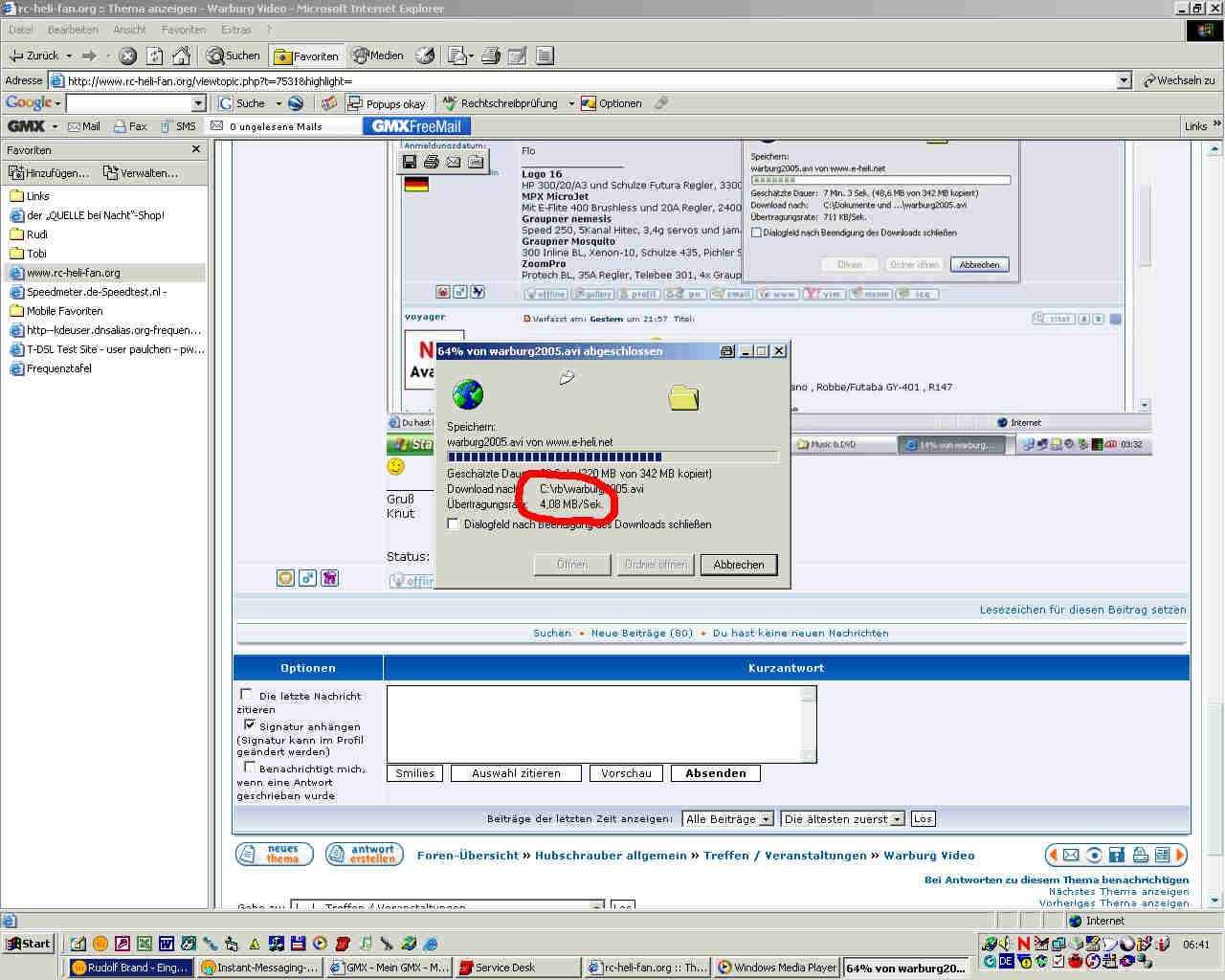This screenshot has height=980, width=1225.
Task: Click the Start button
Action: (x=28, y=944)
